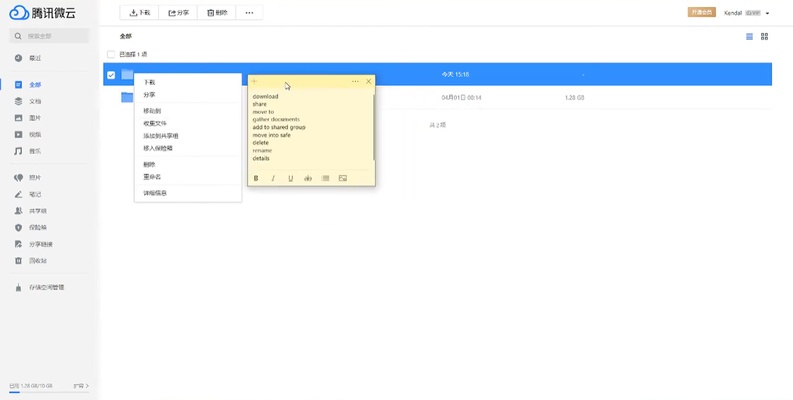Click the toolbar 分享 share button
The image size is (793, 400).
[x=178, y=13]
